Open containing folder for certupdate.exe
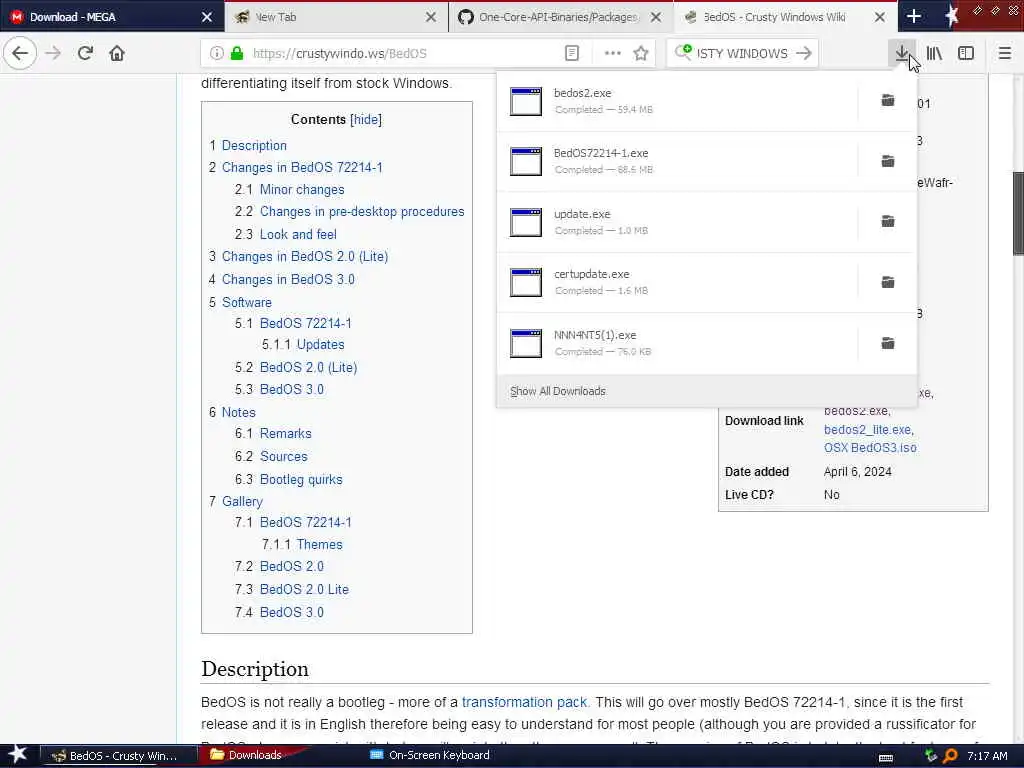The width and height of the screenshot is (1024, 768). [888, 282]
